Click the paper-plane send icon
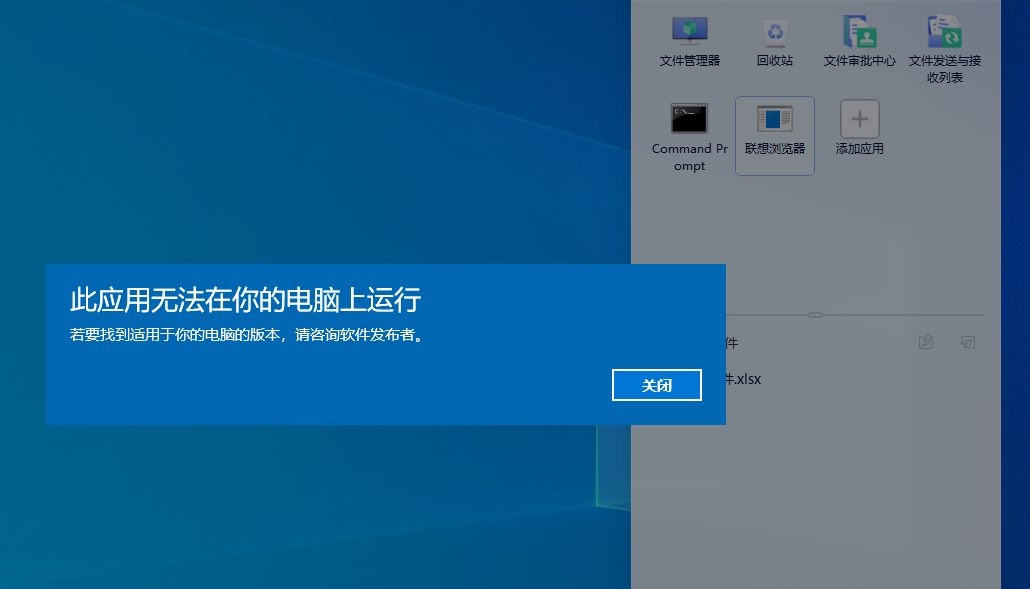The image size is (1030, 589). pyautogui.click(x=966, y=342)
